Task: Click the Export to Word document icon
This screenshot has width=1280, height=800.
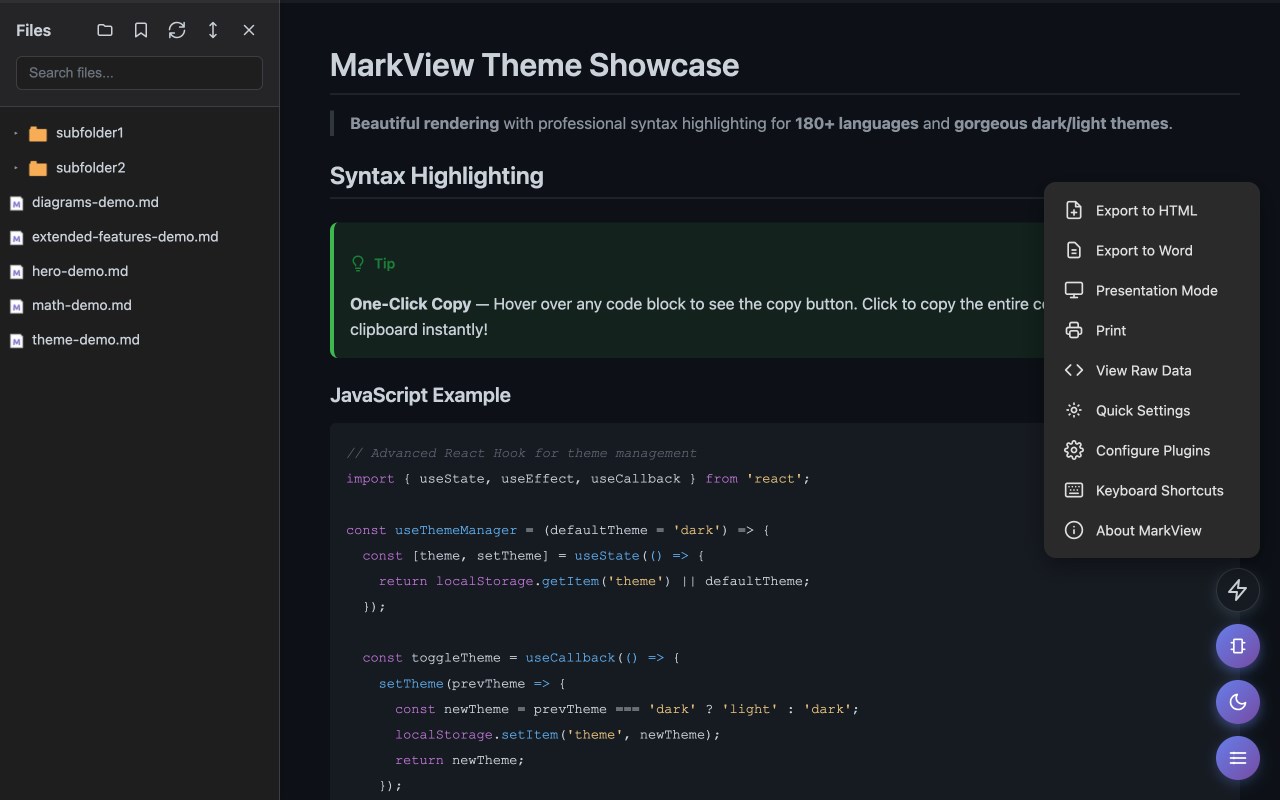Action: point(1074,250)
